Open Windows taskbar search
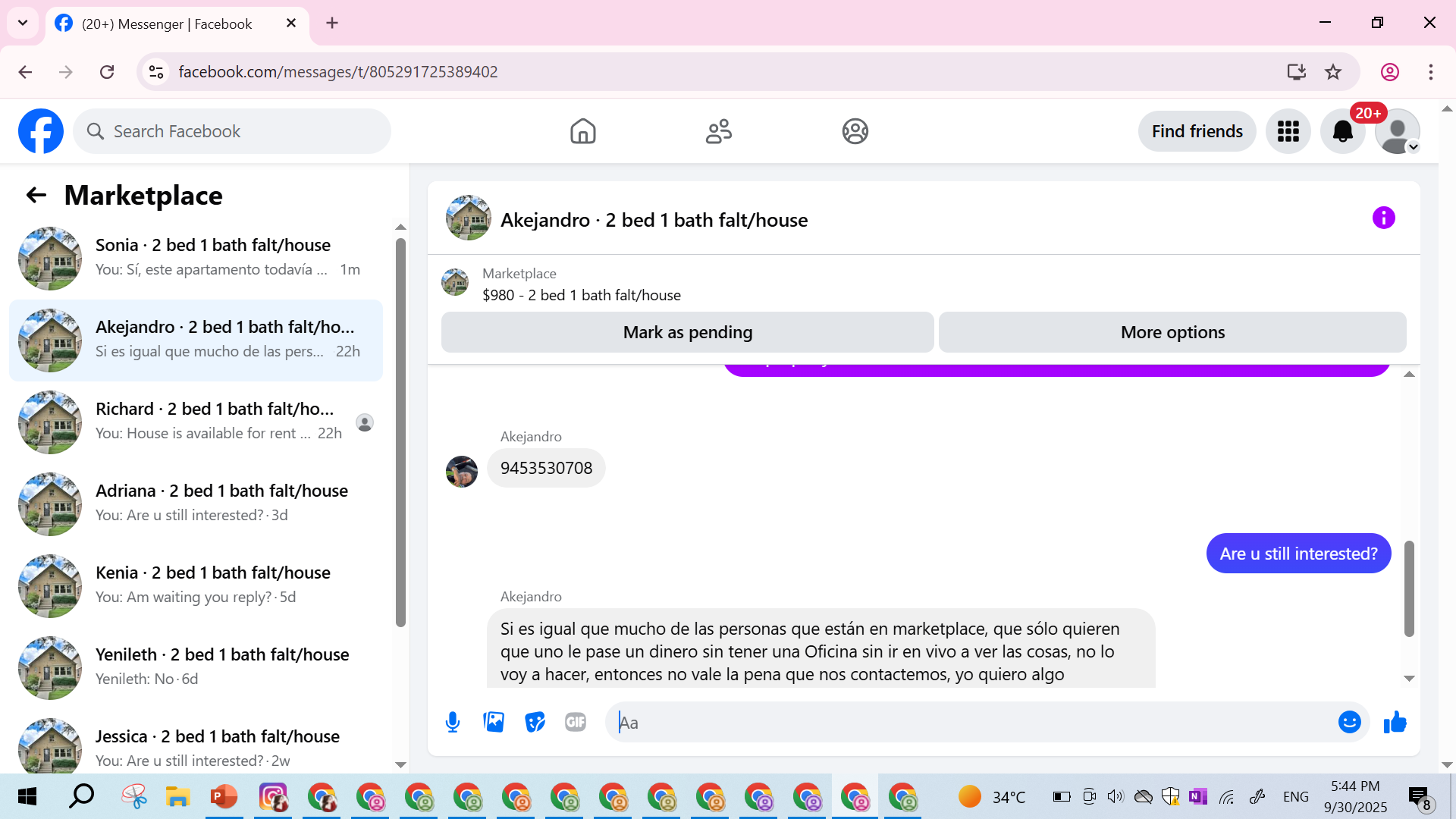Image resolution: width=1456 pixels, height=819 pixels. 81,796
